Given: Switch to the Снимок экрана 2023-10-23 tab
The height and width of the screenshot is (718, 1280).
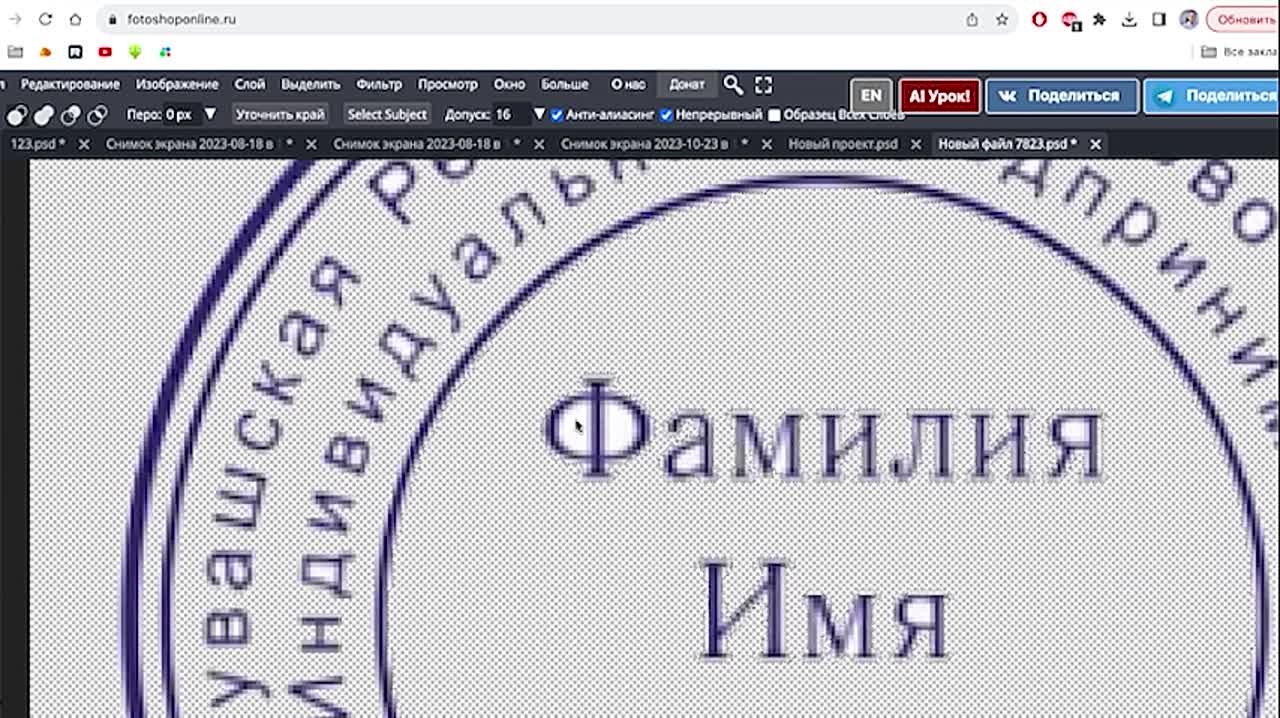Looking at the screenshot, I should [x=654, y=144].
